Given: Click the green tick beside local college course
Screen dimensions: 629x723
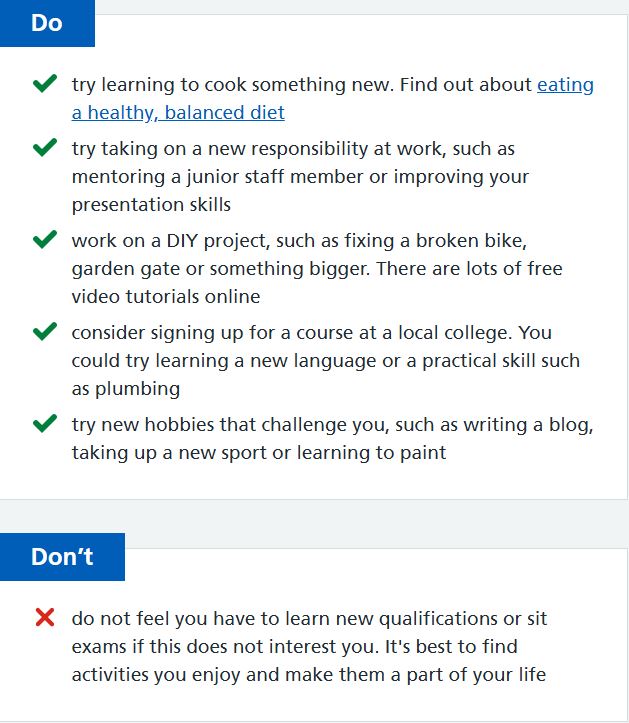Looking at the screenshot, I should tap(45, 332).
